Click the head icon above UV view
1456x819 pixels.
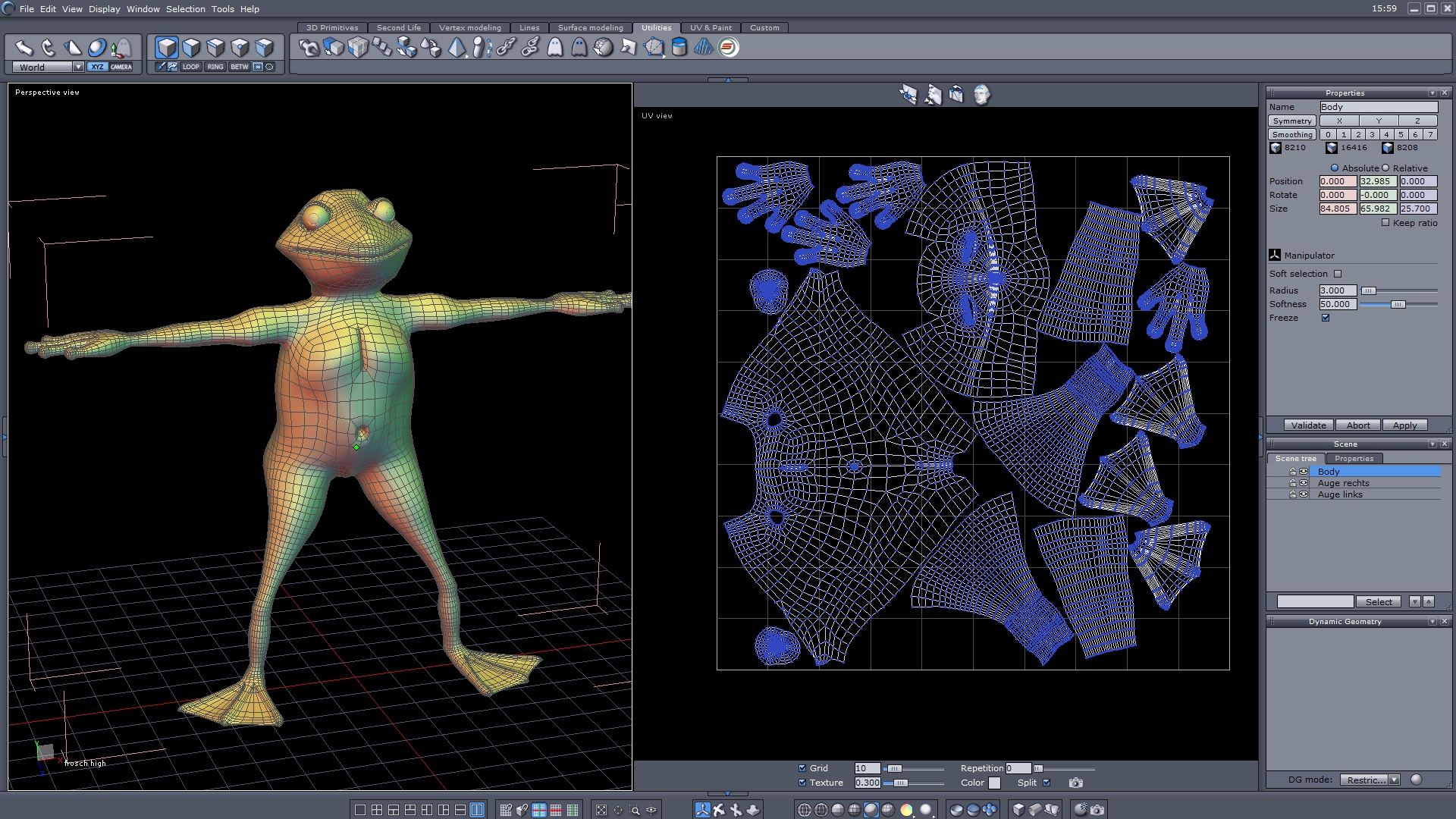[981, 95]
